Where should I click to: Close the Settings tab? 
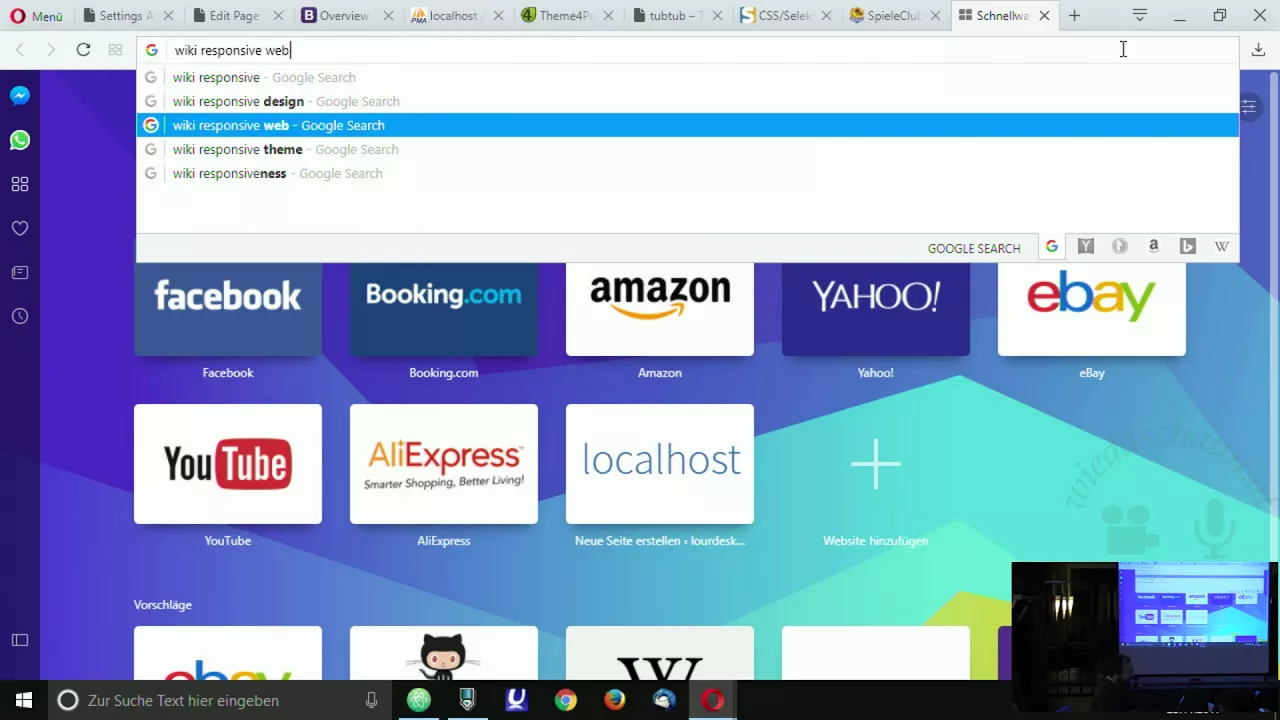(x=169, y=16)
